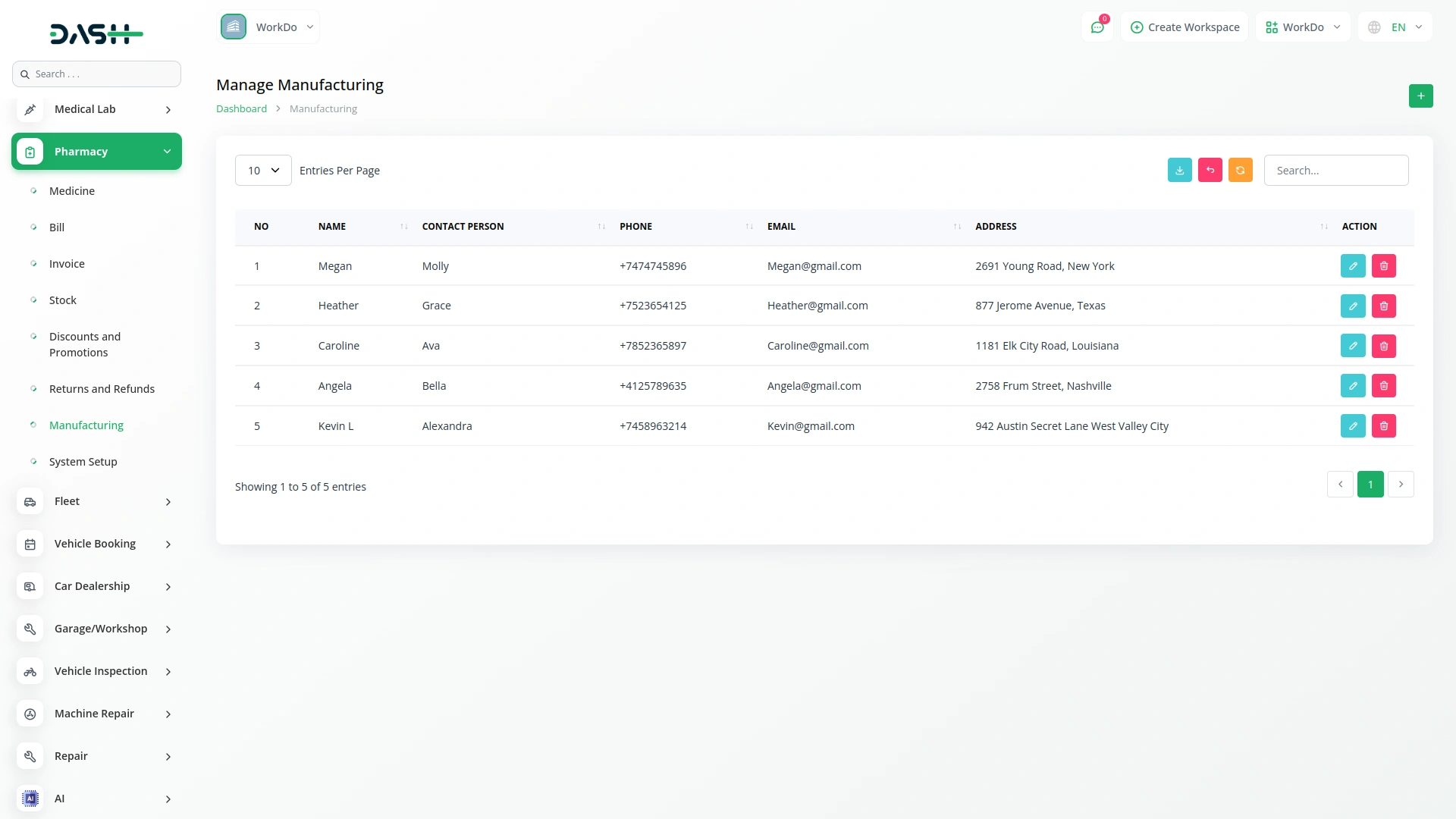
Task: Expand the Fleet sidebar menu
Action: 96,501
